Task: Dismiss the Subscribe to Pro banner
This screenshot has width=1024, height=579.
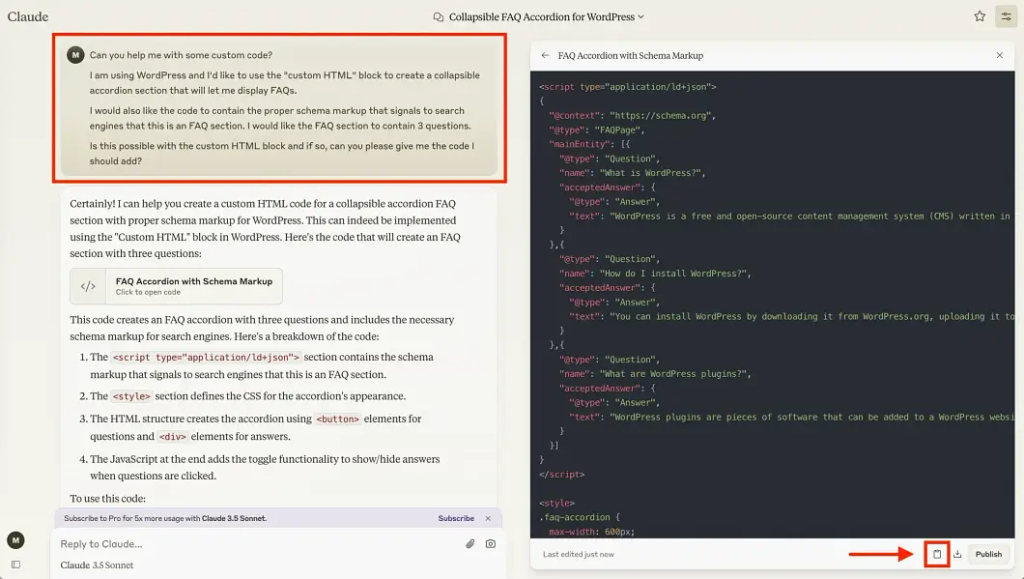Action: (488, 518)
